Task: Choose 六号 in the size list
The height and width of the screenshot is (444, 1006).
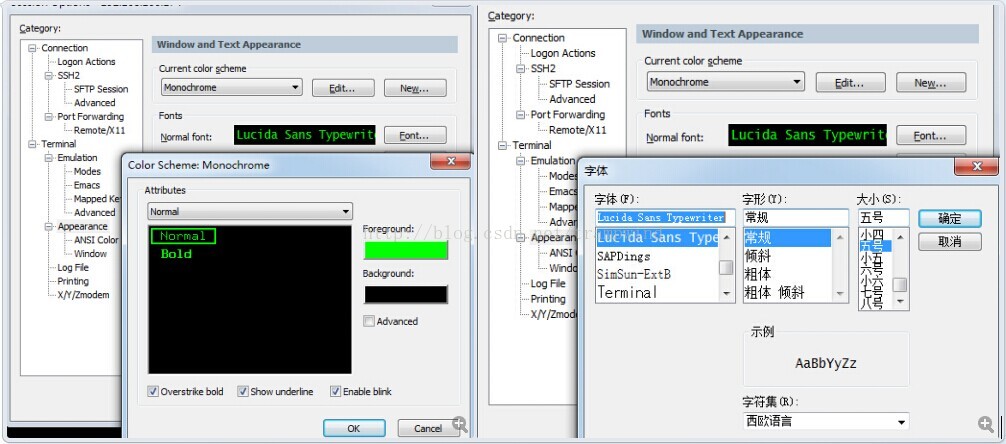Action: 872,269
